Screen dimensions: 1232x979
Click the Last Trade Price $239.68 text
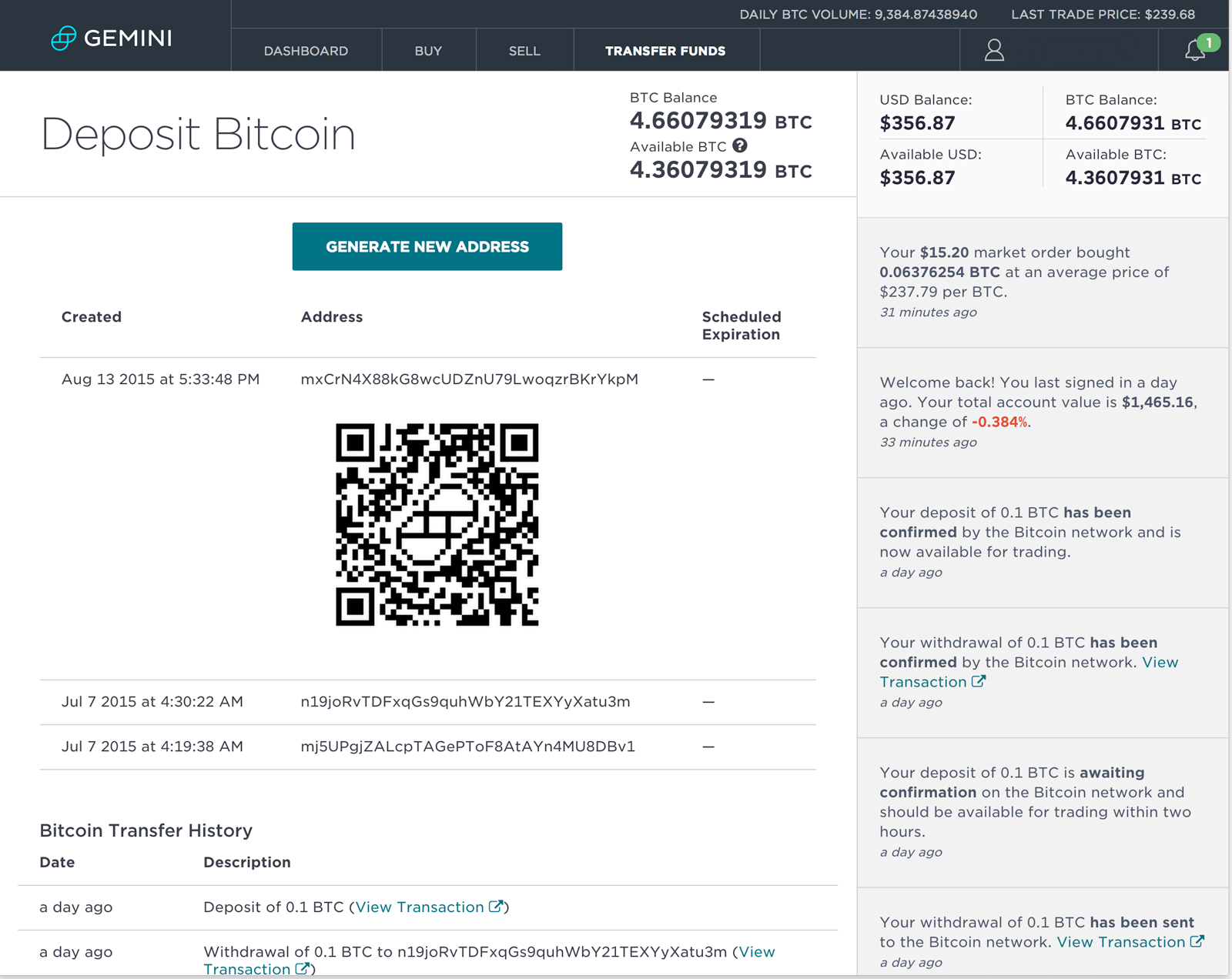click(x=1103, y=15)
